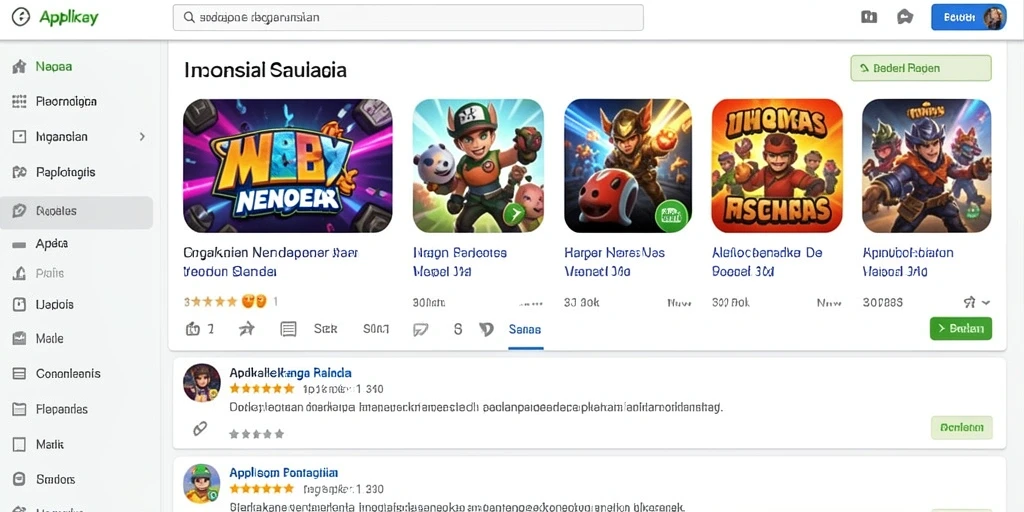Open the Uhomas Aschaas game thumbnail
Viewport: 1024px width, 512px height.
click(777, 166)
